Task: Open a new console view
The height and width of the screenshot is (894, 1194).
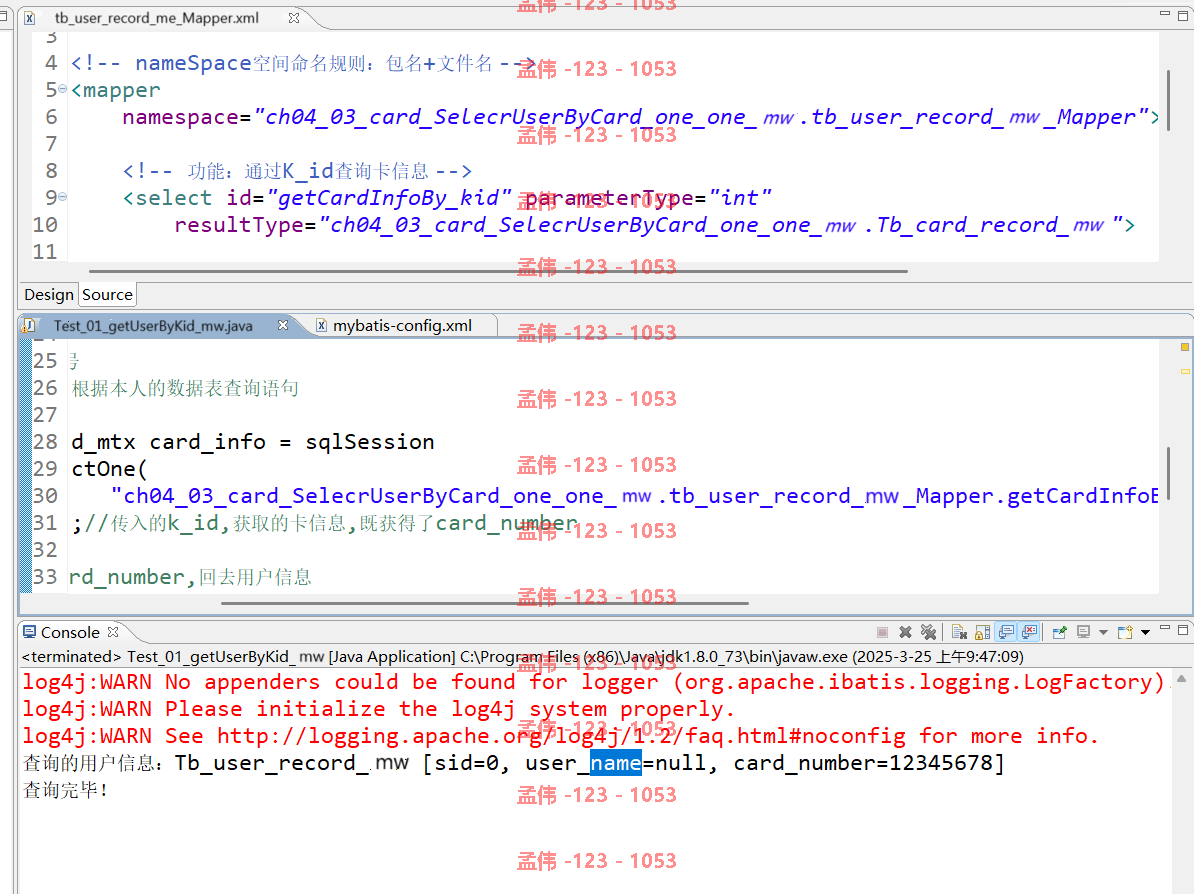Action: (x=1125, y=632)
